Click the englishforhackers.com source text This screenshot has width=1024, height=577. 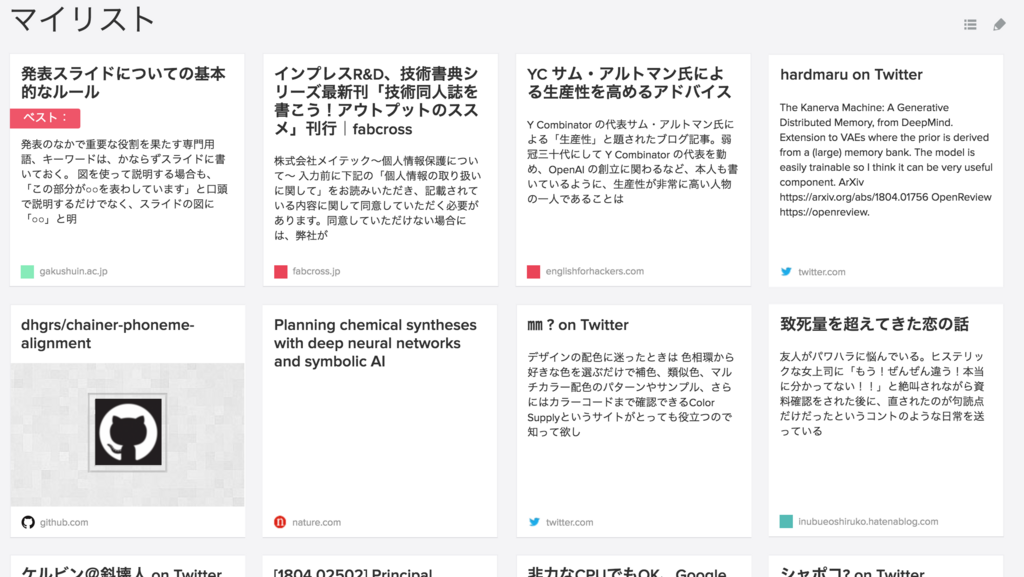point(594,272)
